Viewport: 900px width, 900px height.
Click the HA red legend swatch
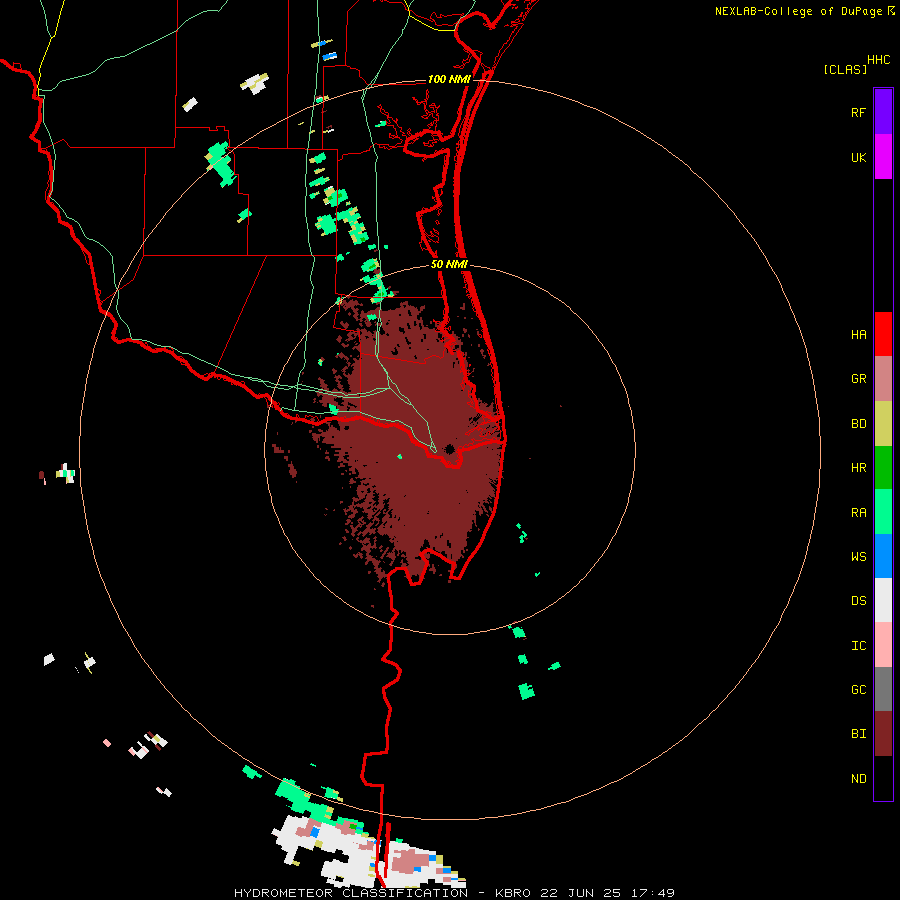[883, 334]
